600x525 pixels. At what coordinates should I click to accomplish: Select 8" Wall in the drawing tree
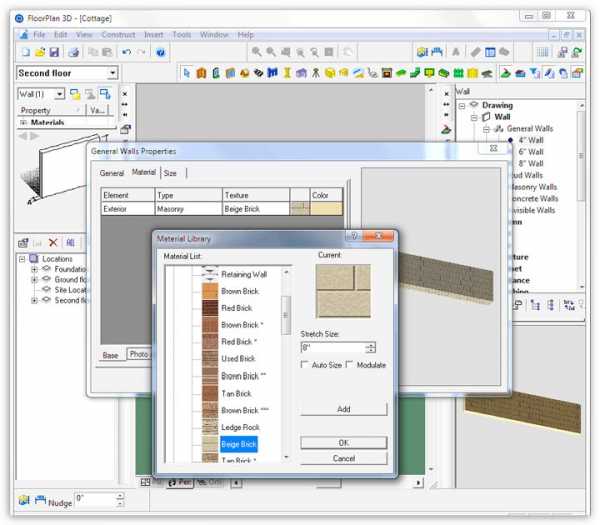(531, 164)
